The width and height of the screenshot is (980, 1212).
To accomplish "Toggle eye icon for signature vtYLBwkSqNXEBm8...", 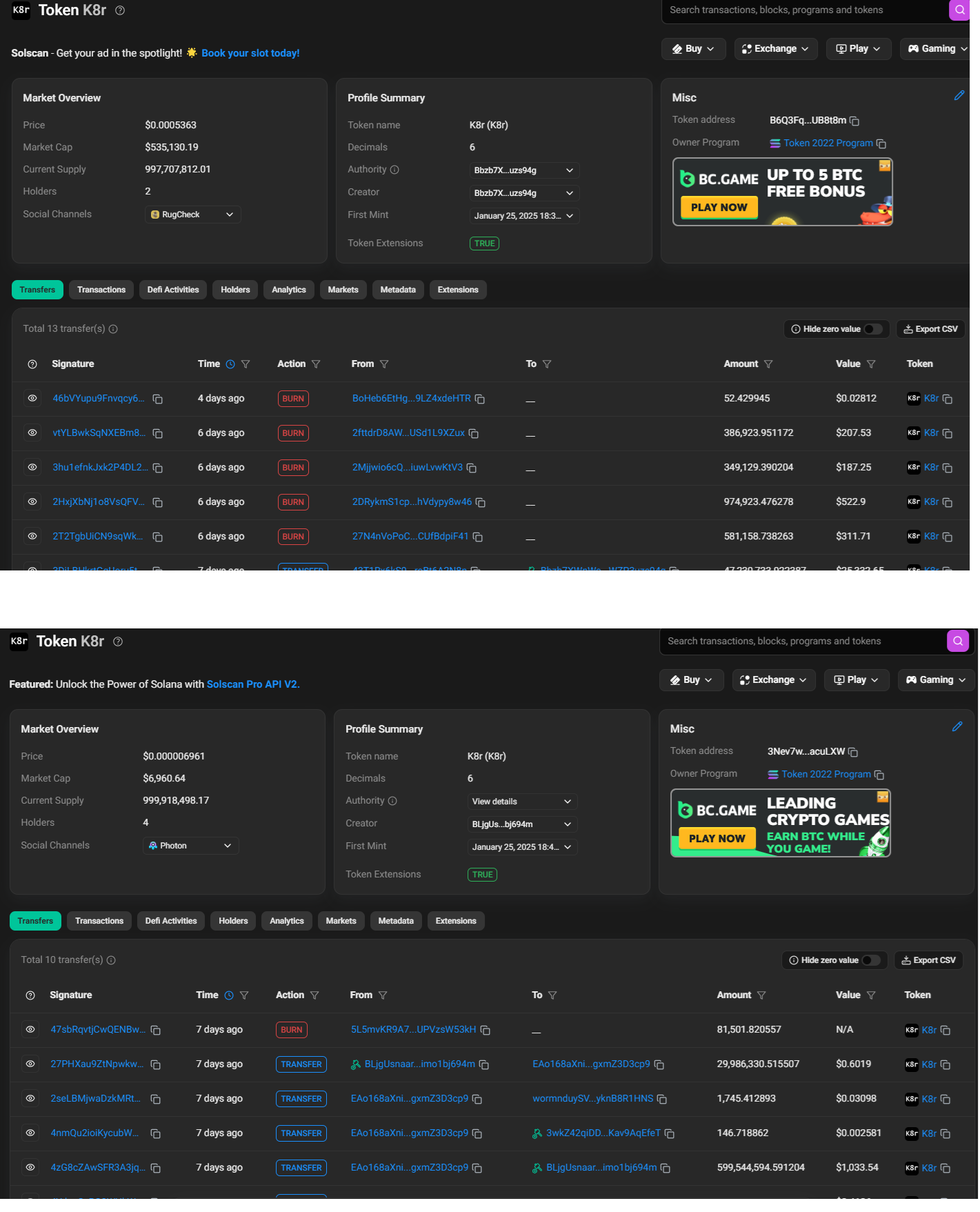I will [32, 433].
